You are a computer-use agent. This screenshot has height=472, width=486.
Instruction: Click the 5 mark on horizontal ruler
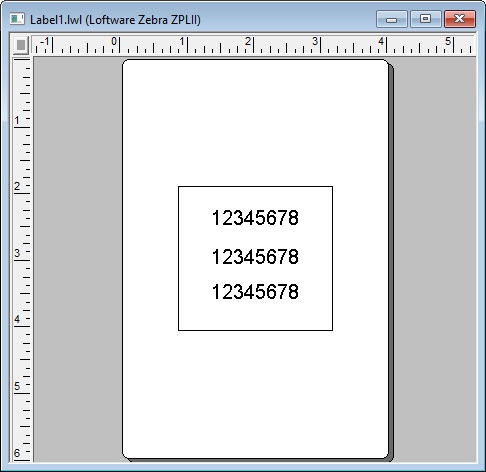tap(448, 42)
